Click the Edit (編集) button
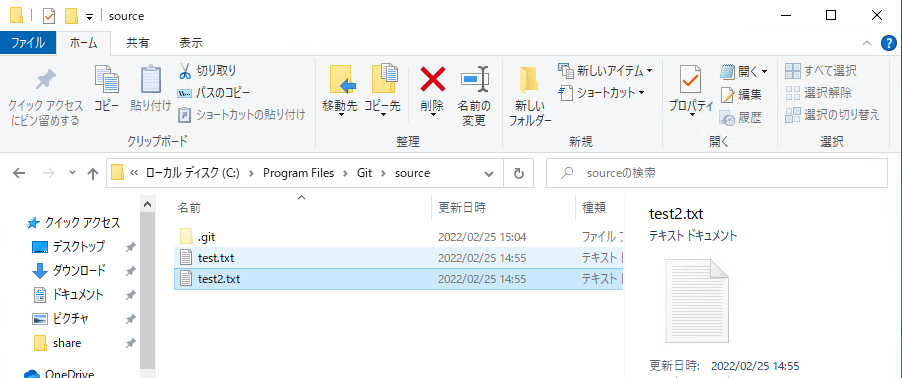 click(742, 94)
